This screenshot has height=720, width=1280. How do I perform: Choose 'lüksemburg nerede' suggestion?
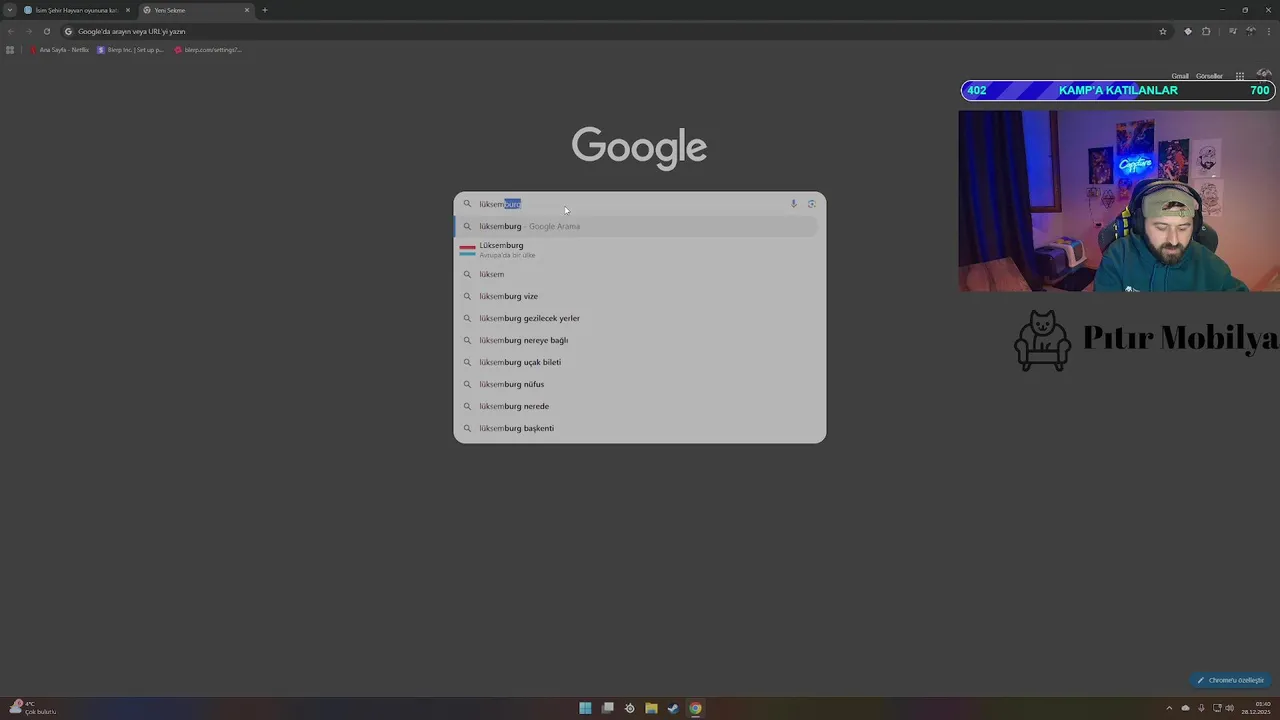coord(637,406)
